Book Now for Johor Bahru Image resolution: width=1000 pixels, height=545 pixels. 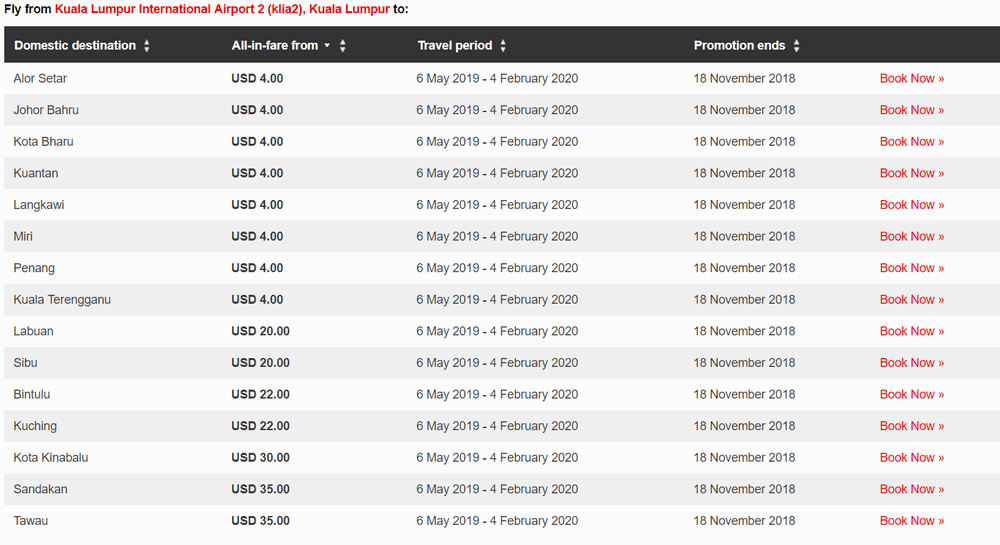click(x=911, y=110)
